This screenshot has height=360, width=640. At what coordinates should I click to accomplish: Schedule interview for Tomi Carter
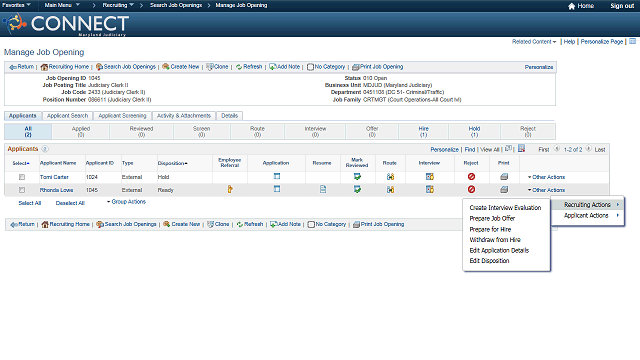(x=429, y=176)
